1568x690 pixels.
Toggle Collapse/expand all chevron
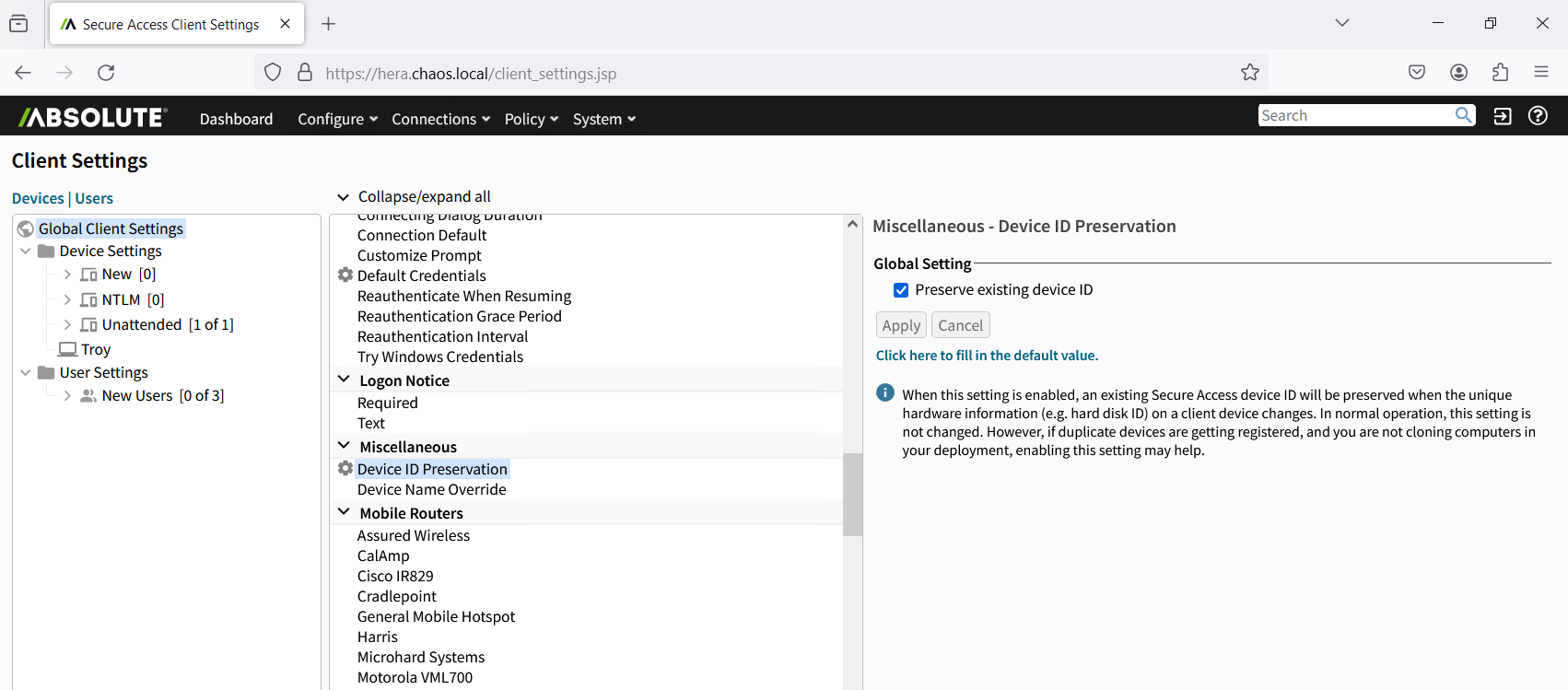coord(344,197)
